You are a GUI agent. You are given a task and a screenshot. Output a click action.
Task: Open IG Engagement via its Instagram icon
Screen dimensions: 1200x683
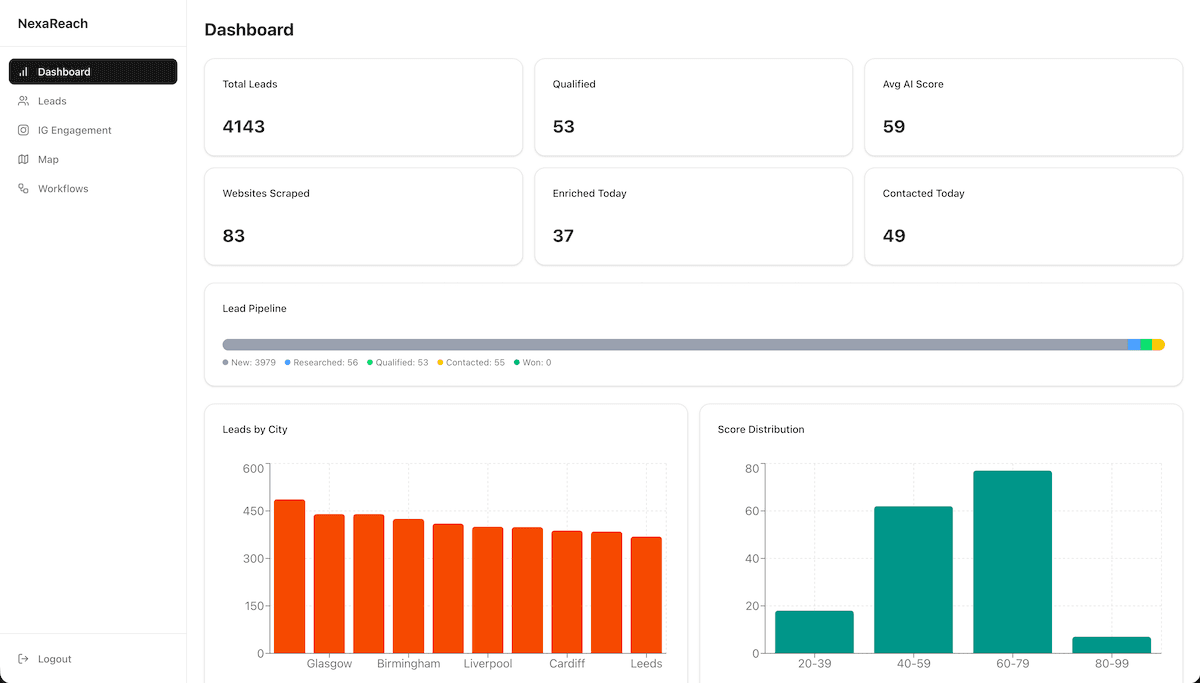pyautogui.click(x=22, y=130)
